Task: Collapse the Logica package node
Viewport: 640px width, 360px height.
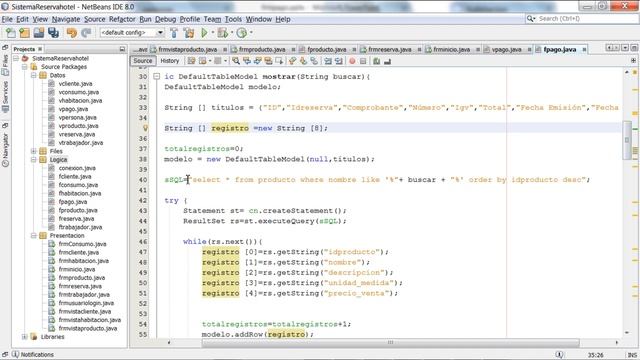Action: click(33, 160)
